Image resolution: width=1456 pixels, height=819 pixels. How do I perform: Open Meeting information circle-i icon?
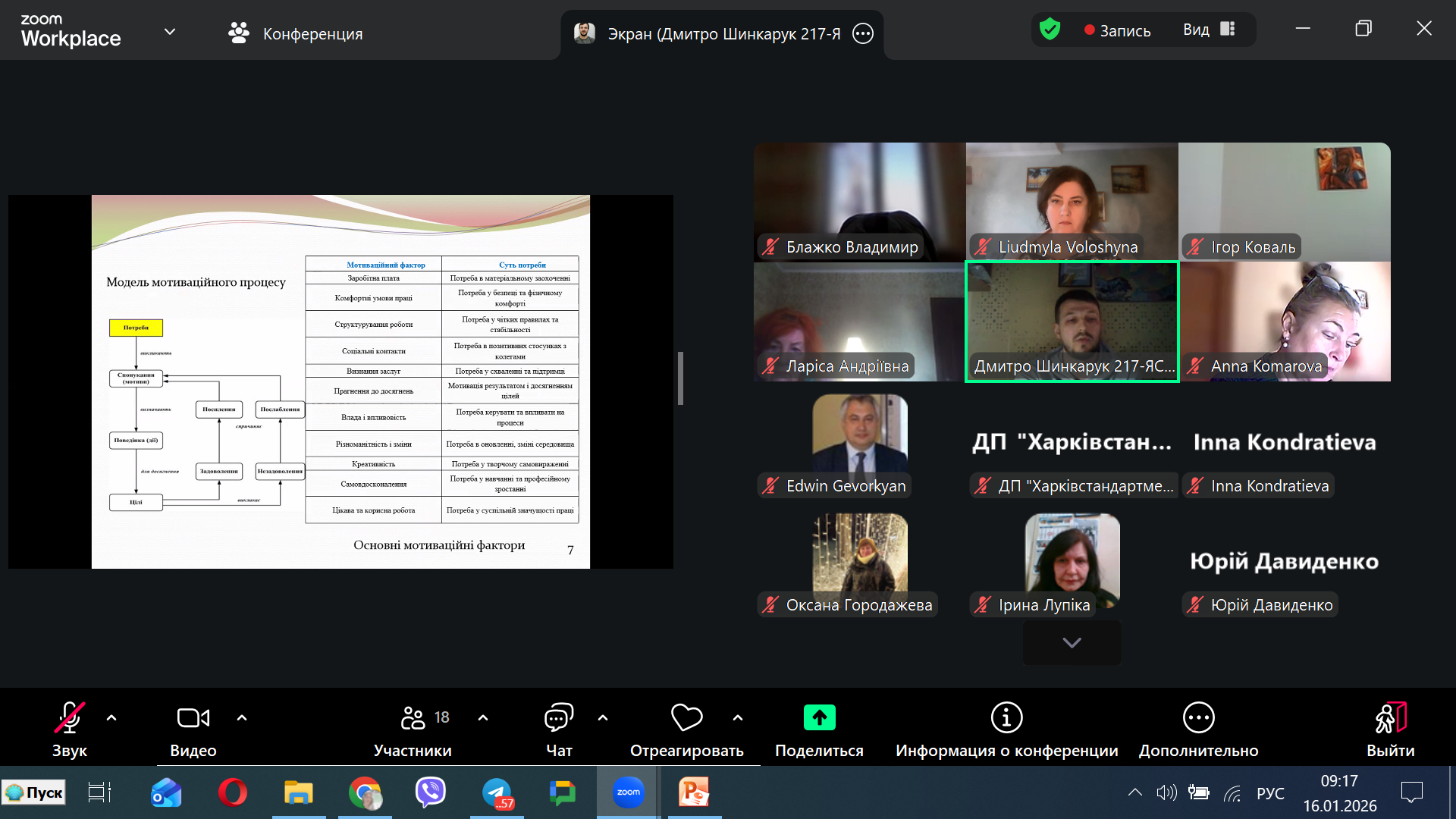pyautogui.click(x=1006, y=717)
